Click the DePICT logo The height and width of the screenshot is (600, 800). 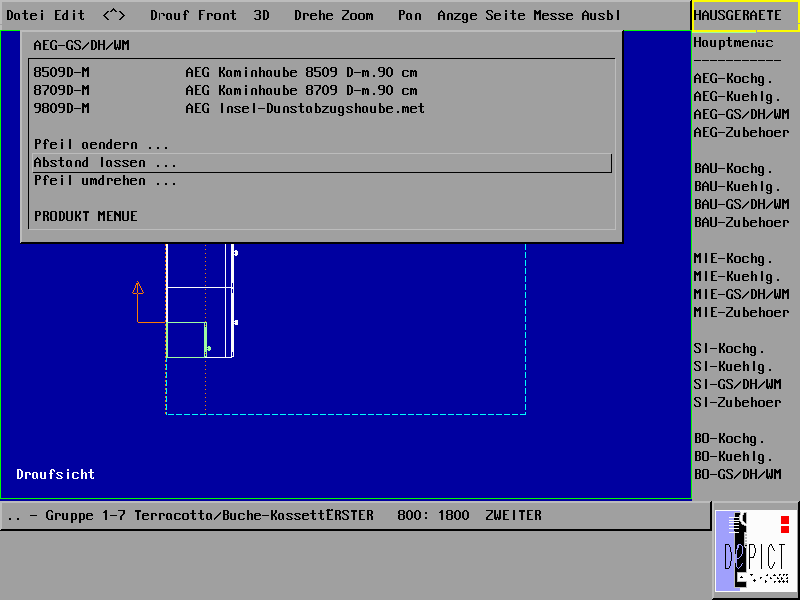click(x=756, y=553)
